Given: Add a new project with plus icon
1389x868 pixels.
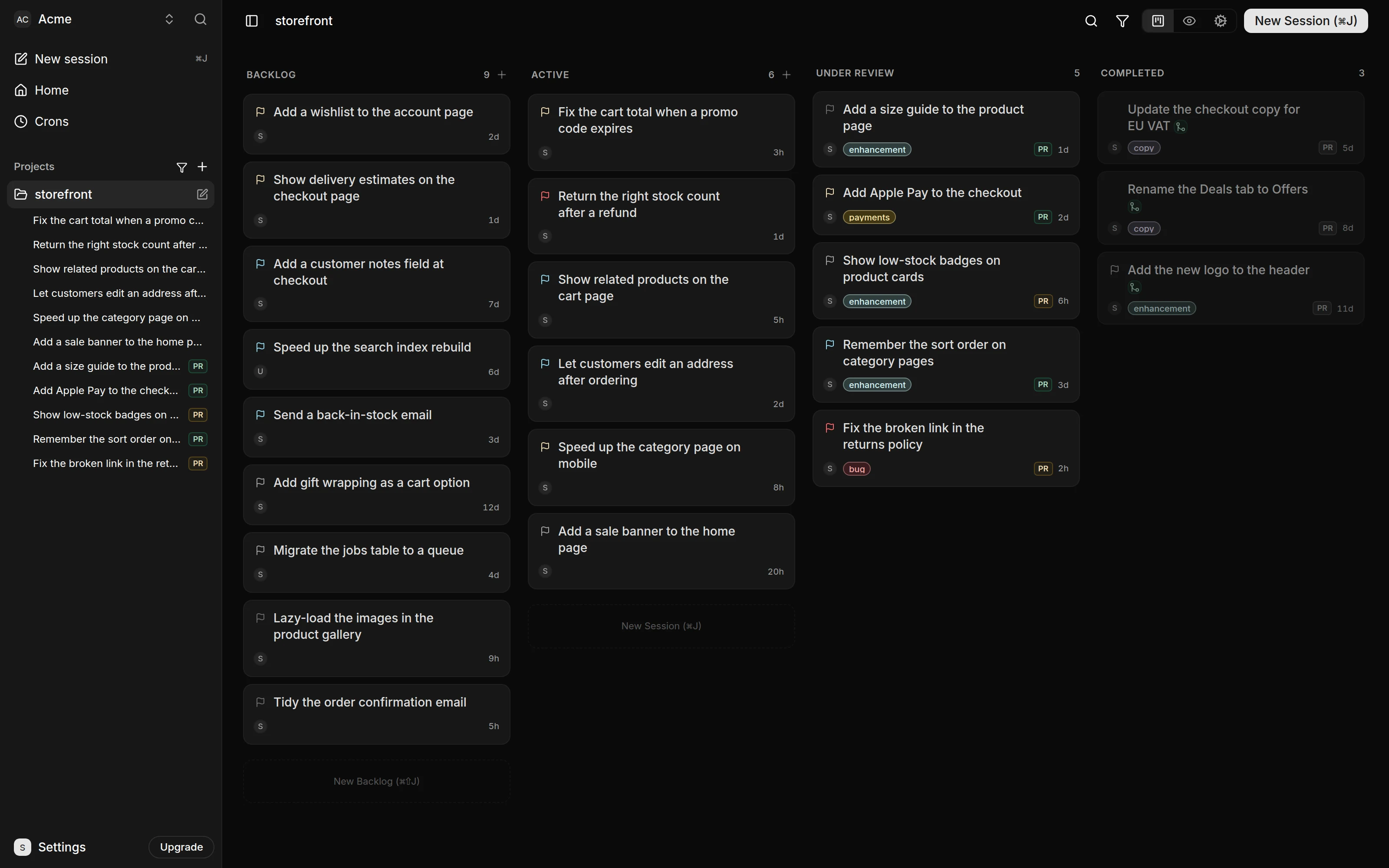Looking at the screenshot, I should [x=202, y=167].
